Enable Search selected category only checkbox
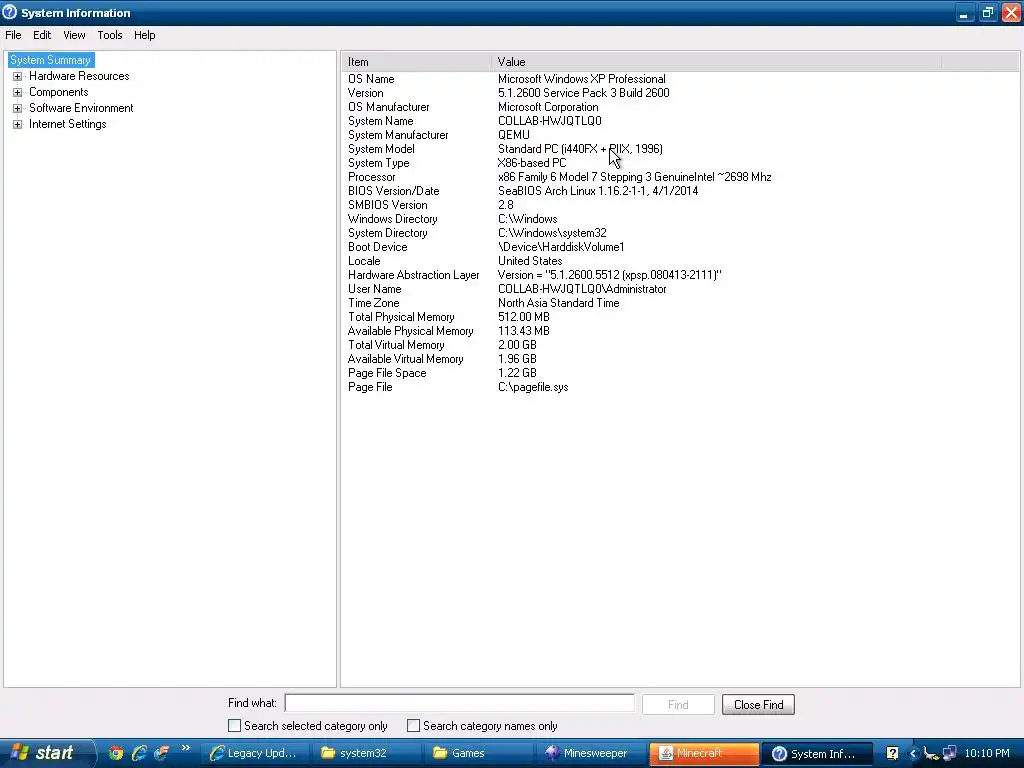This screenshot has width=1024, height=768. point(234,726)
